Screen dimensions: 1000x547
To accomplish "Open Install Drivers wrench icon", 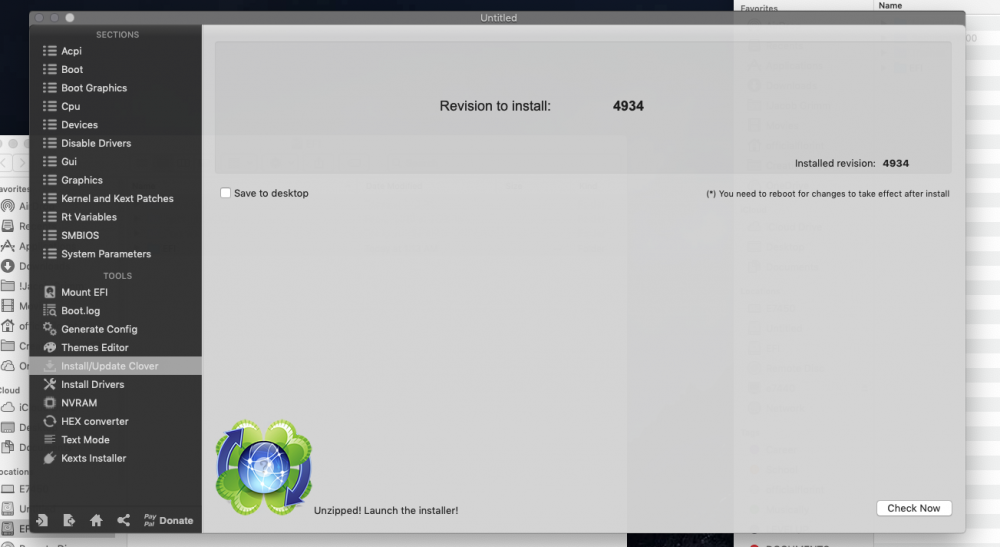I will coord(50,384).
